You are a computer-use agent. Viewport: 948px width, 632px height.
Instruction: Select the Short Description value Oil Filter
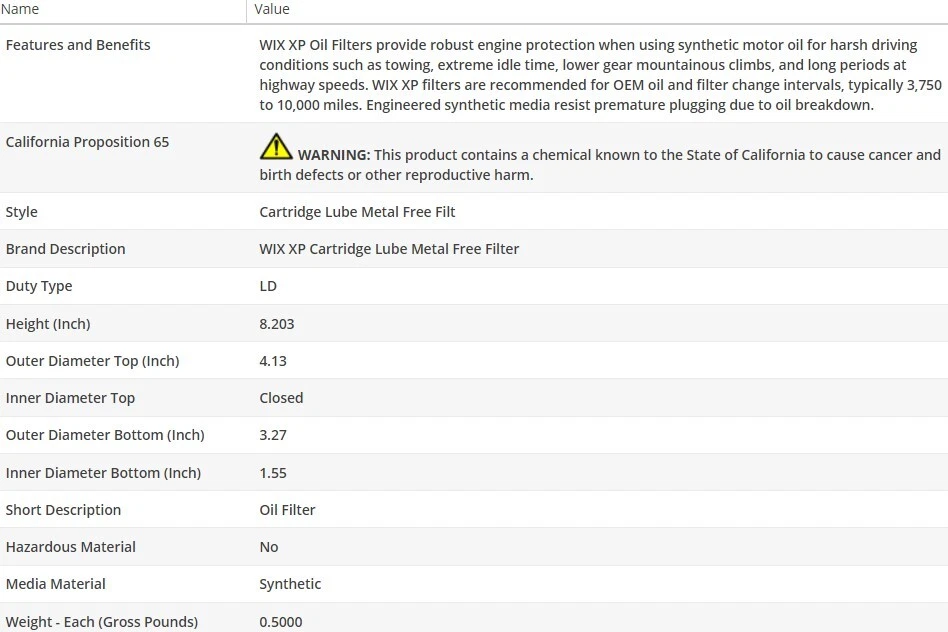click(x=287, y=510)
